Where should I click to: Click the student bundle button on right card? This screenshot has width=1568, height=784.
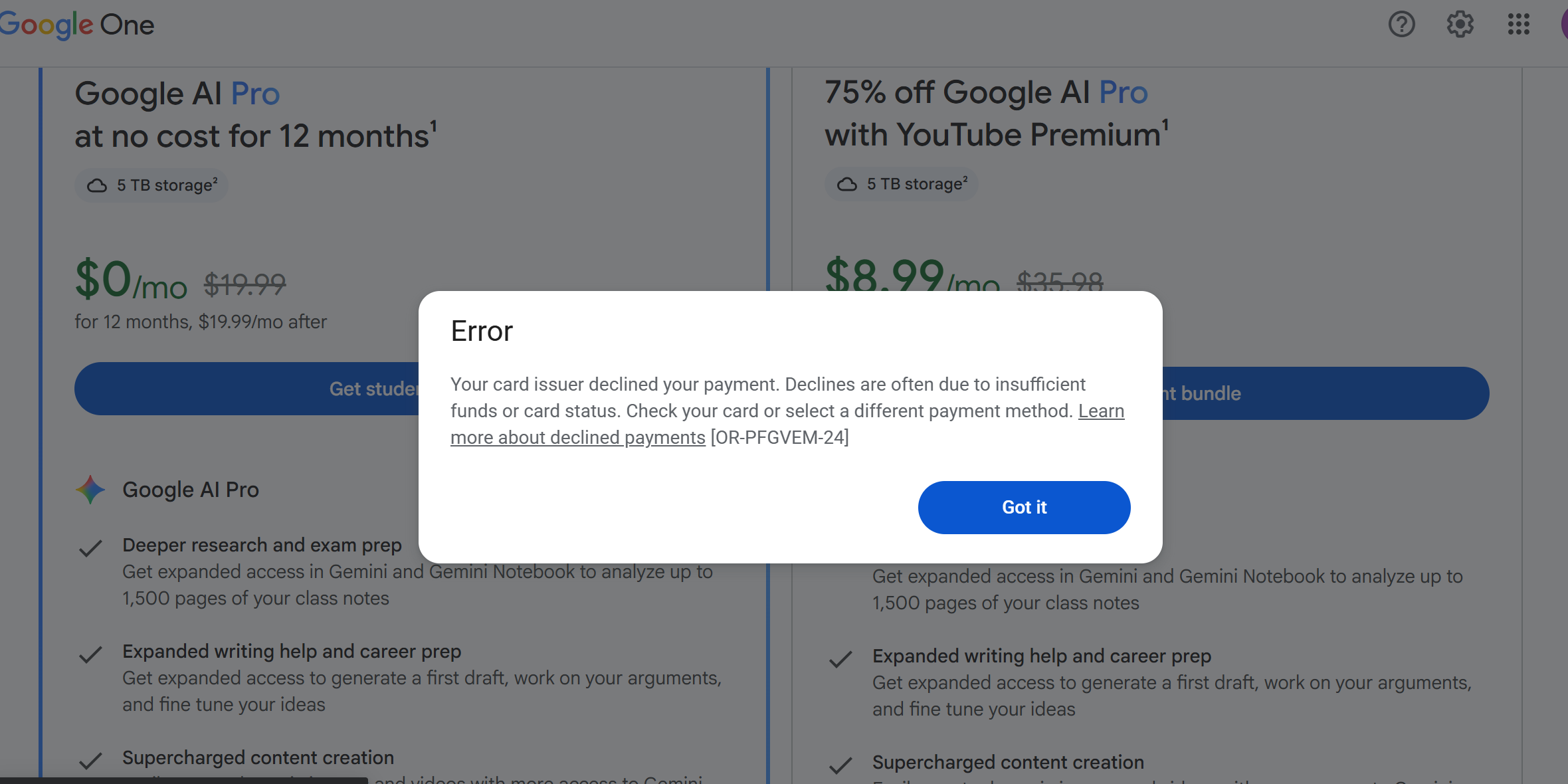click(1325, 393)
